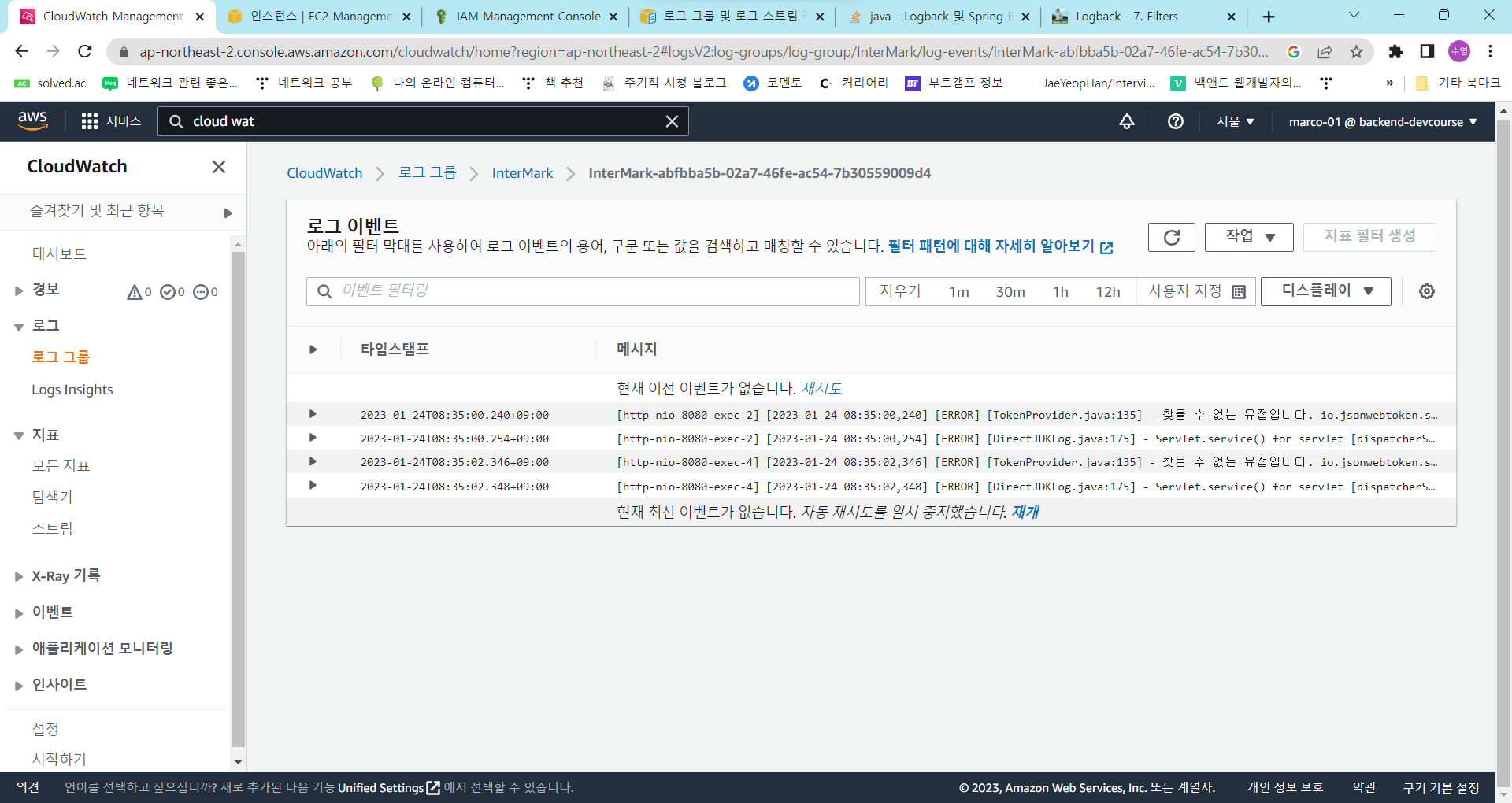Open 모든 지표 in the sidebar
The height and width of the screenshot is (803, 1512).
(61, 465)
